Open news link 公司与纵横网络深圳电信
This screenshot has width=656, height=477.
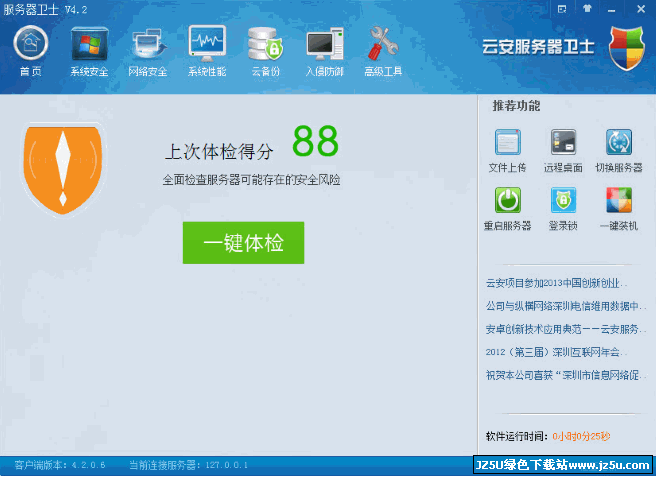tap(566, 306)
